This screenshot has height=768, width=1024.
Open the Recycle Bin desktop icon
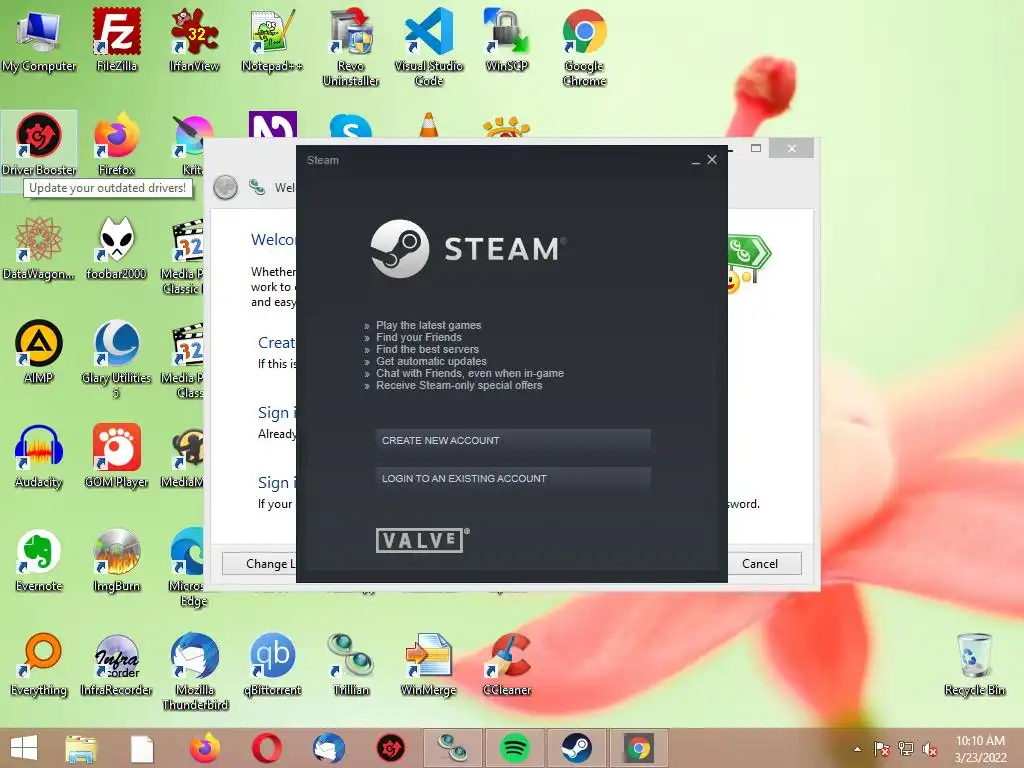pos(974,664)
